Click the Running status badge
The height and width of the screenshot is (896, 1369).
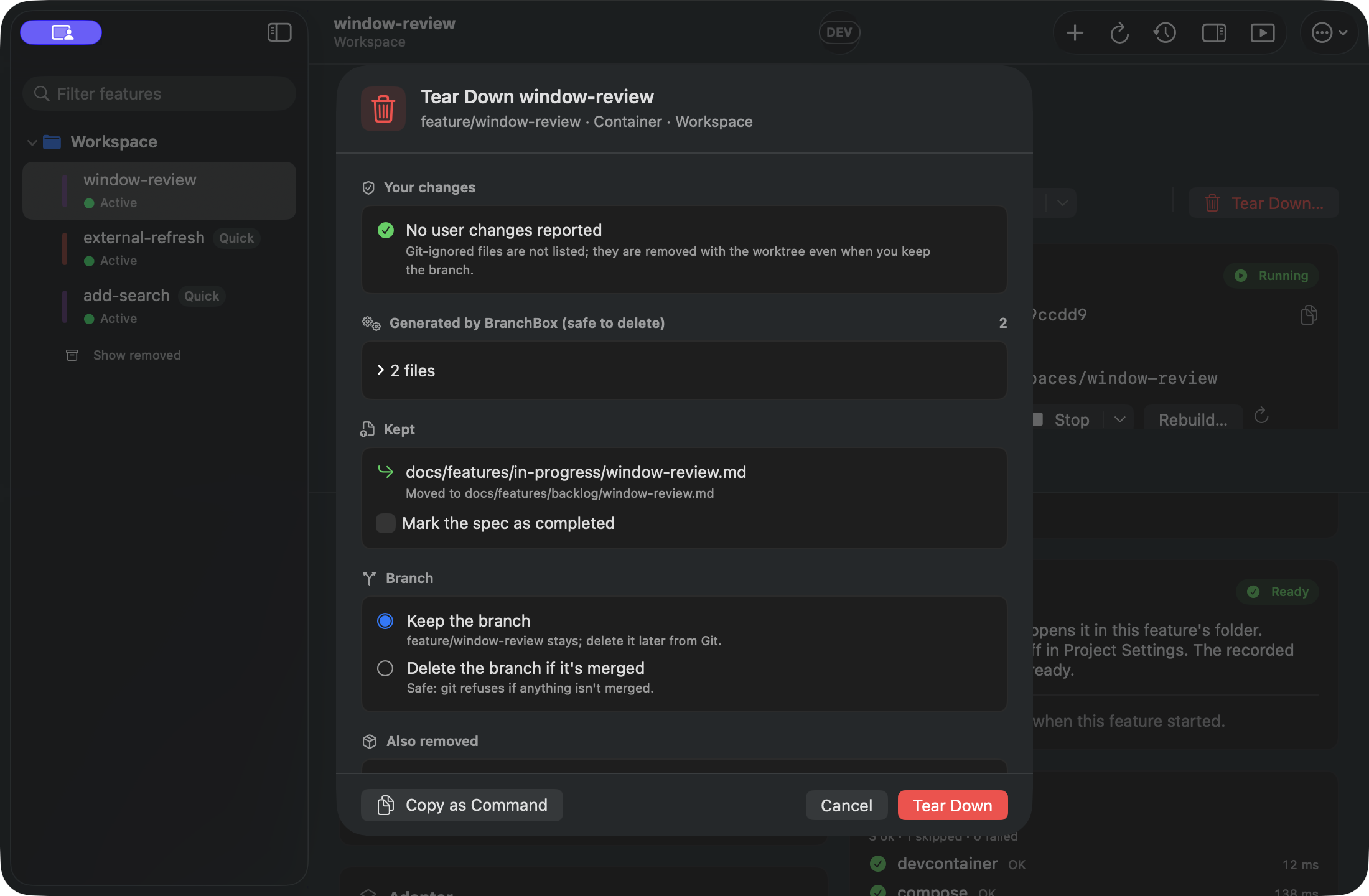1271,276
